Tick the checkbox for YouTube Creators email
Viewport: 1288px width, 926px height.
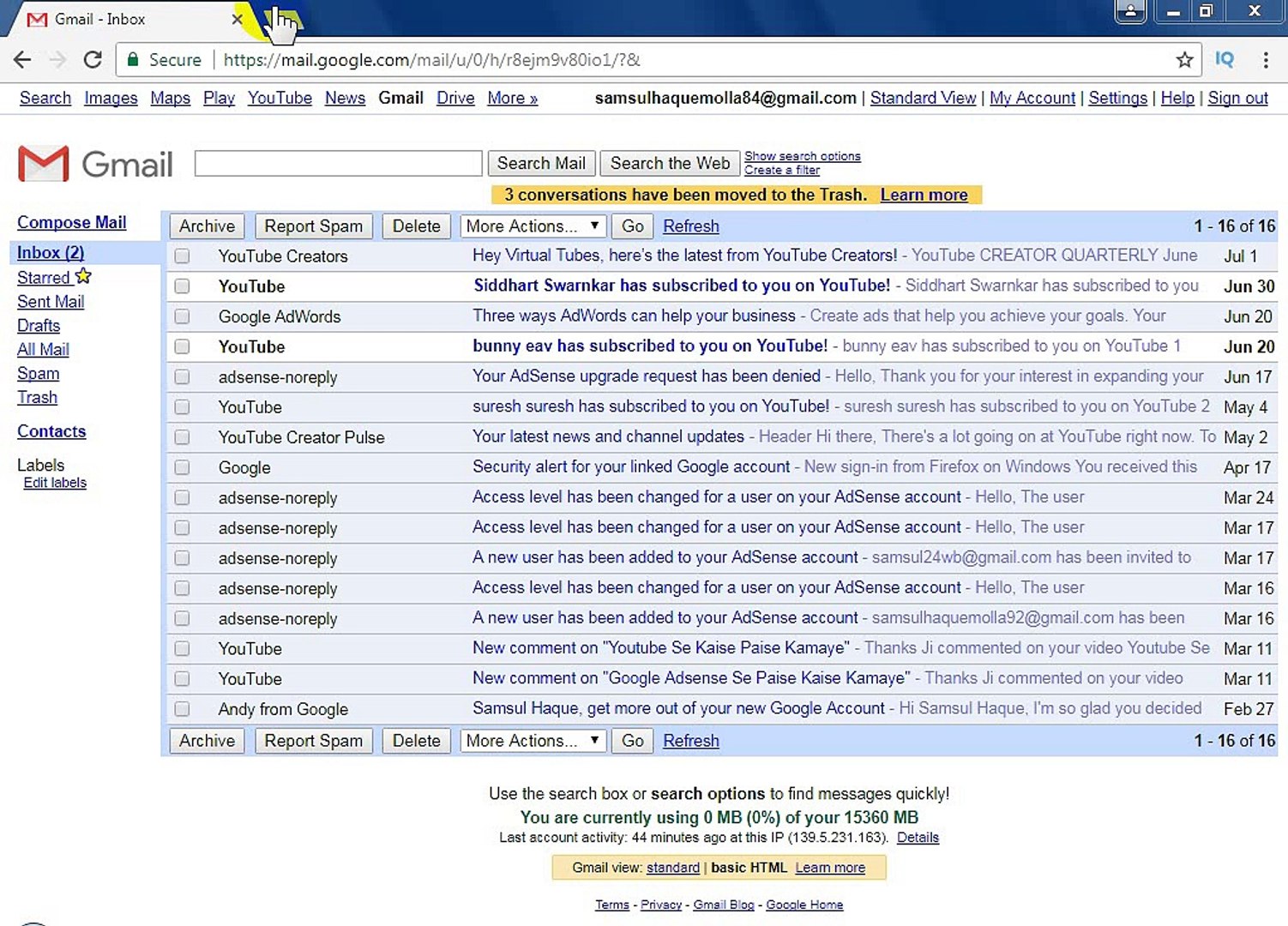click(182, 256)
